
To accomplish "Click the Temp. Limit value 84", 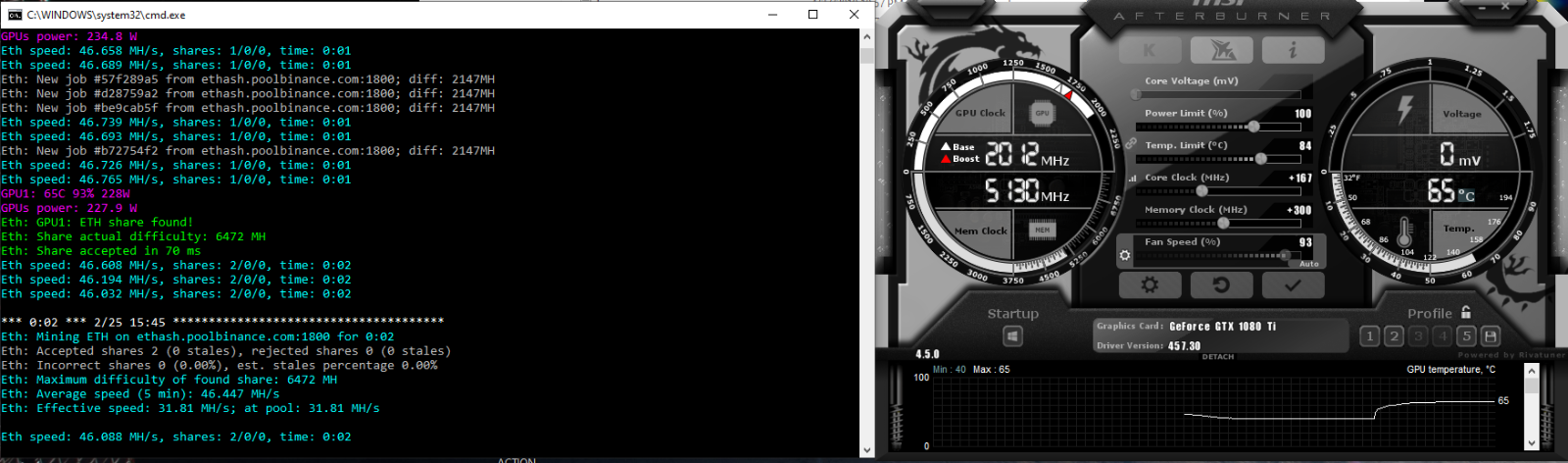I will 1305,146.
